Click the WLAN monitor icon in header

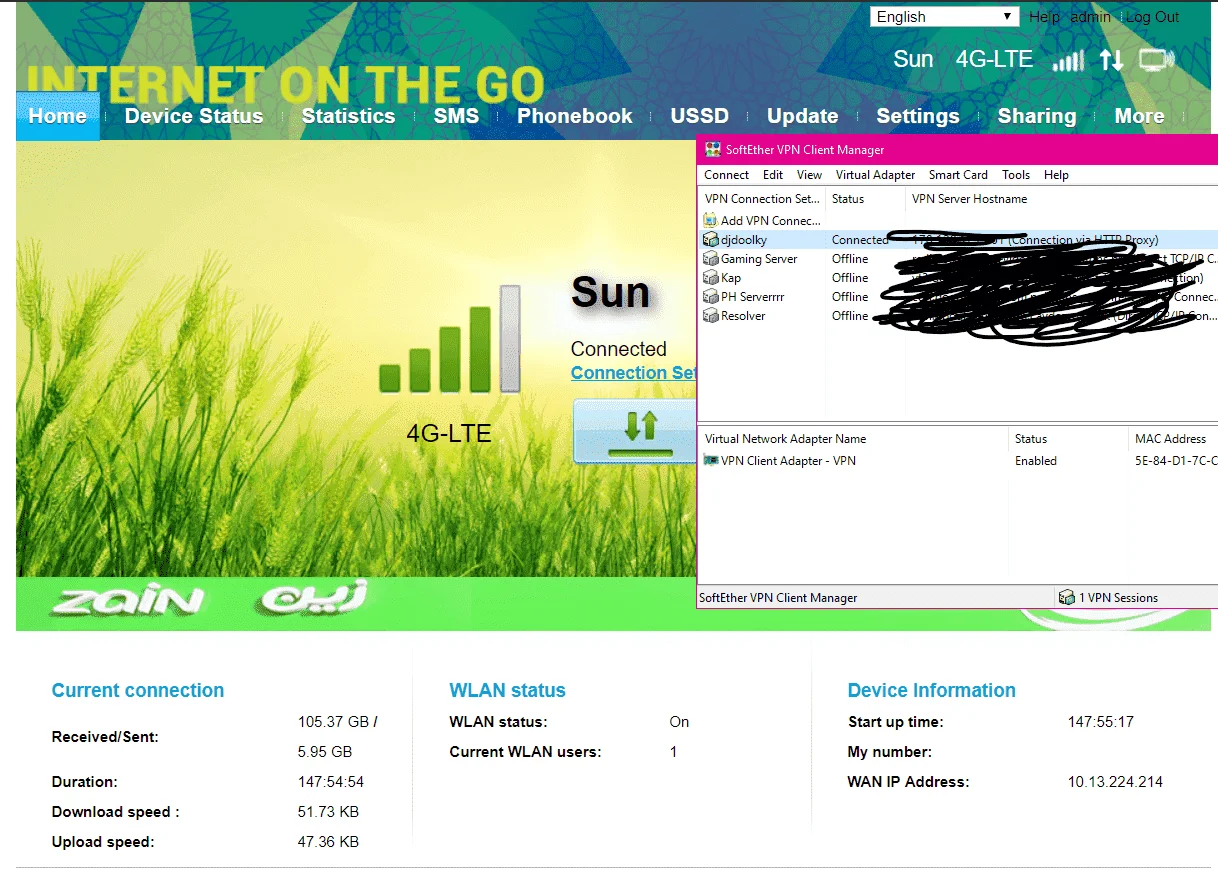(x=1157, y=60)
